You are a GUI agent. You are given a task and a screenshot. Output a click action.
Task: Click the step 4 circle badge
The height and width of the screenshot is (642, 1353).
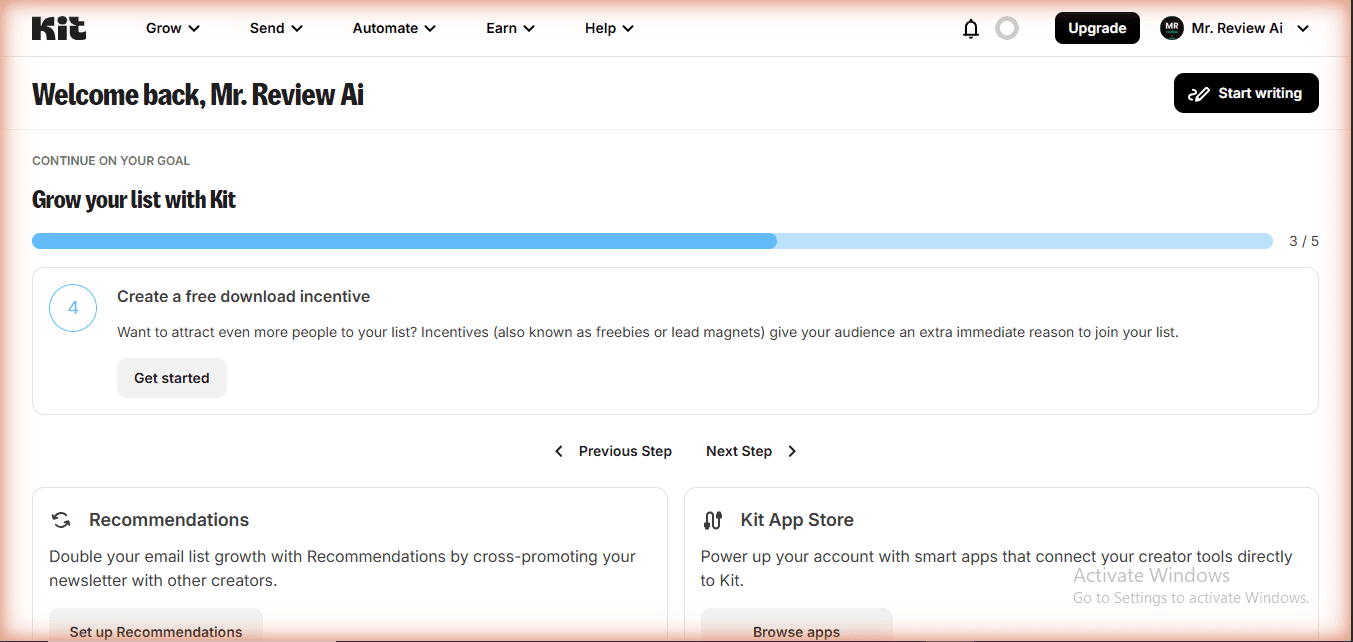click(73, 309)
